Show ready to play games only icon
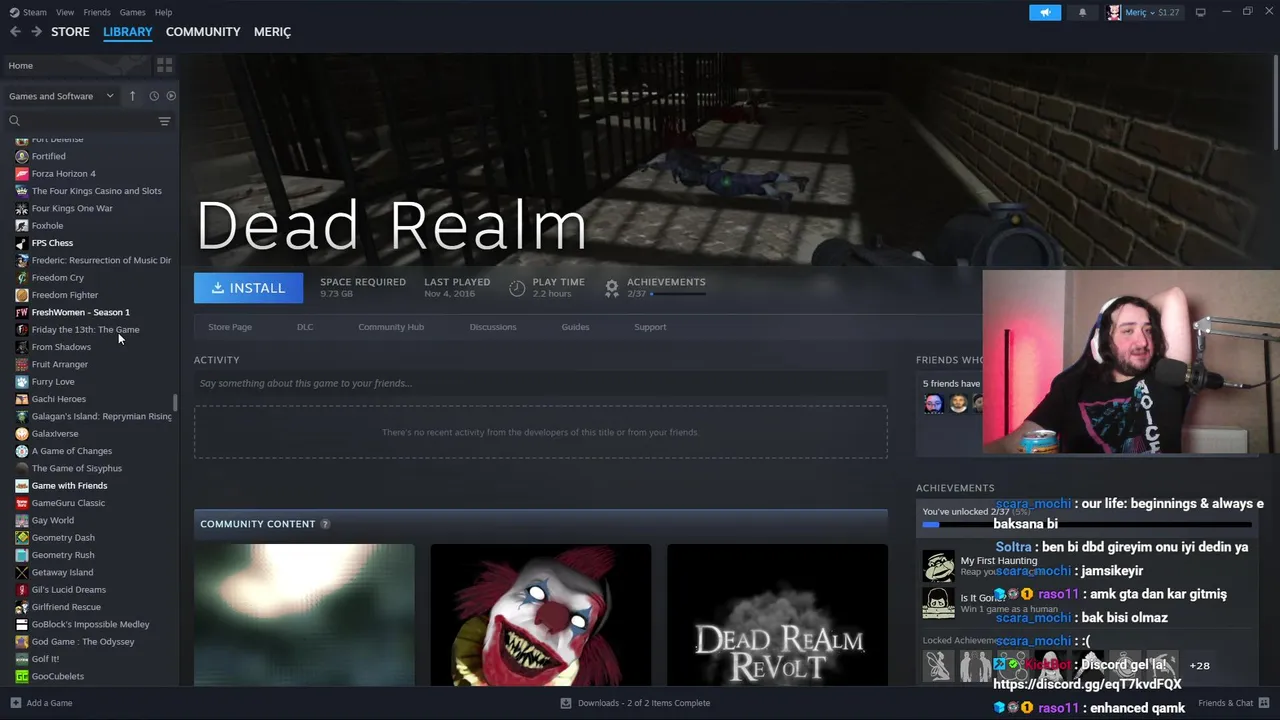 point(171,96)
